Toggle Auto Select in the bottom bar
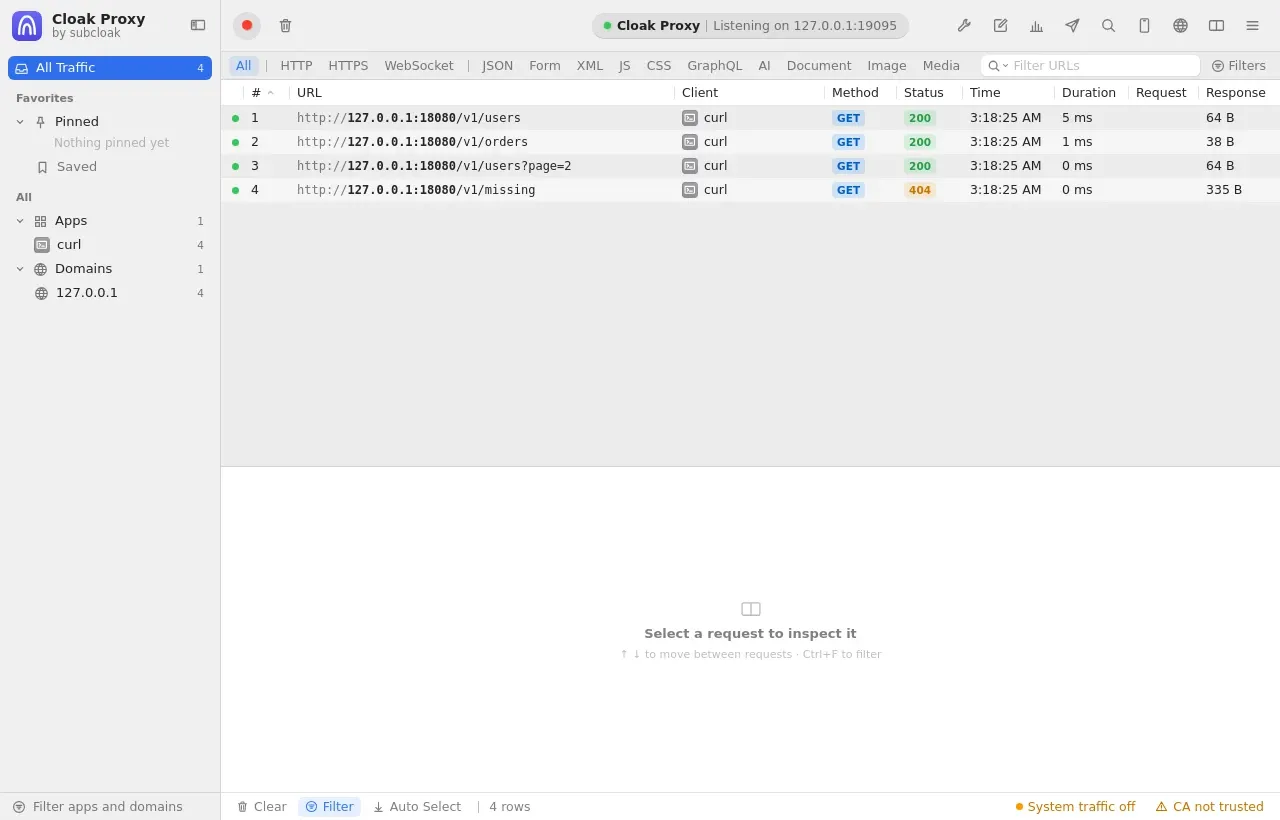The image size is (1280, 820). (417, 807)
